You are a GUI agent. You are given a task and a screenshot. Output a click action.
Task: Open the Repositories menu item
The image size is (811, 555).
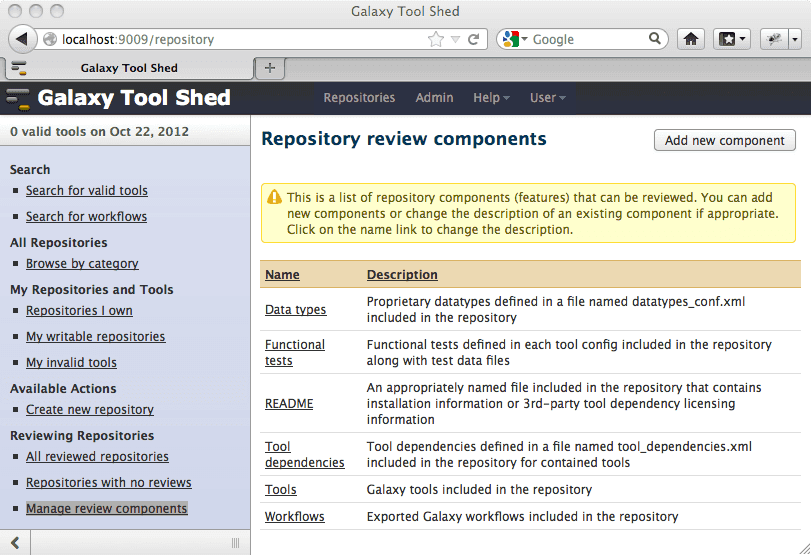[x=359, y=98]
